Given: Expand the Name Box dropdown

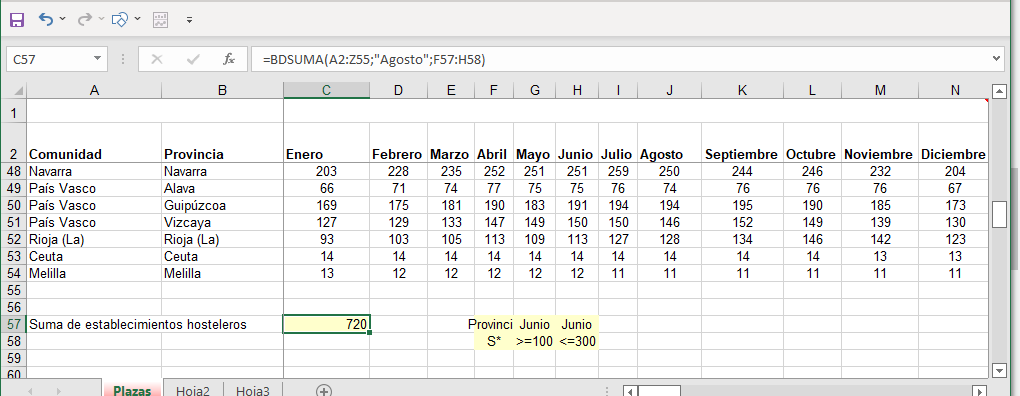Looking at the screenshot, I should (97, 59).
